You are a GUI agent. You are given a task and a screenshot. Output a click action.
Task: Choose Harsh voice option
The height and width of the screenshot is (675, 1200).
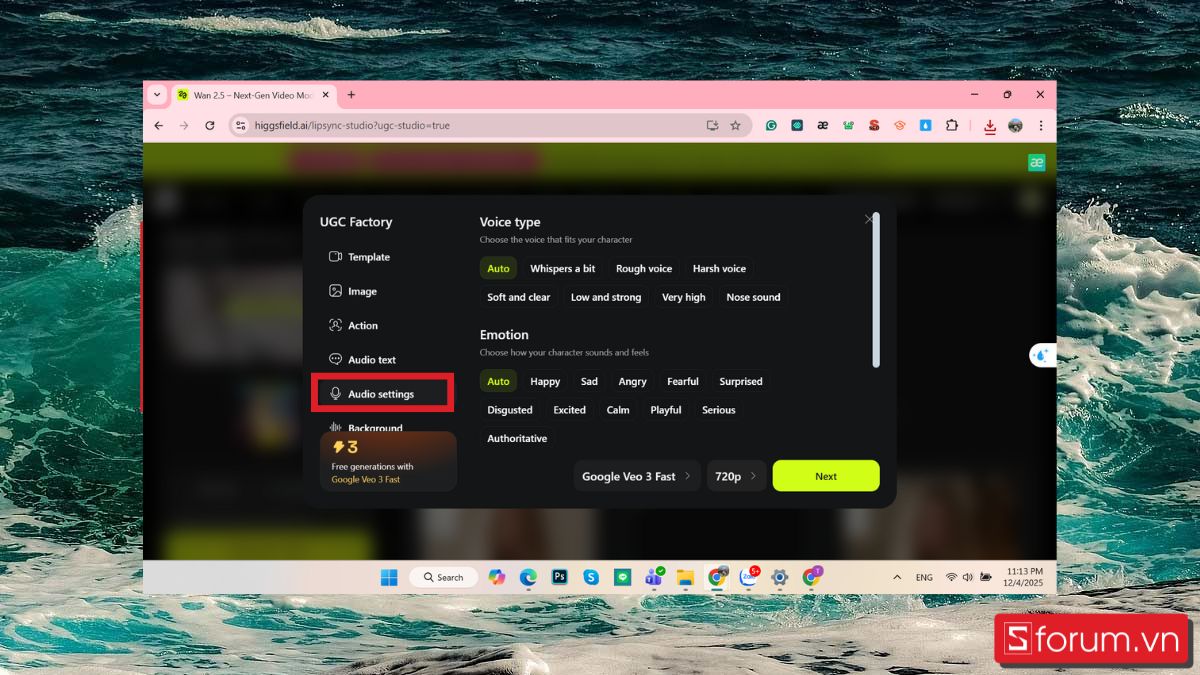click(719, 268)
